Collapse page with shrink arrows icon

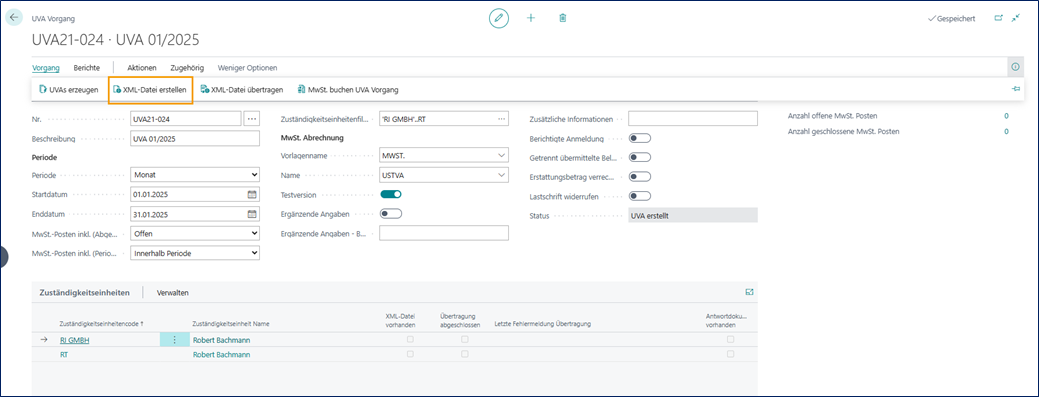(1016, 19)
